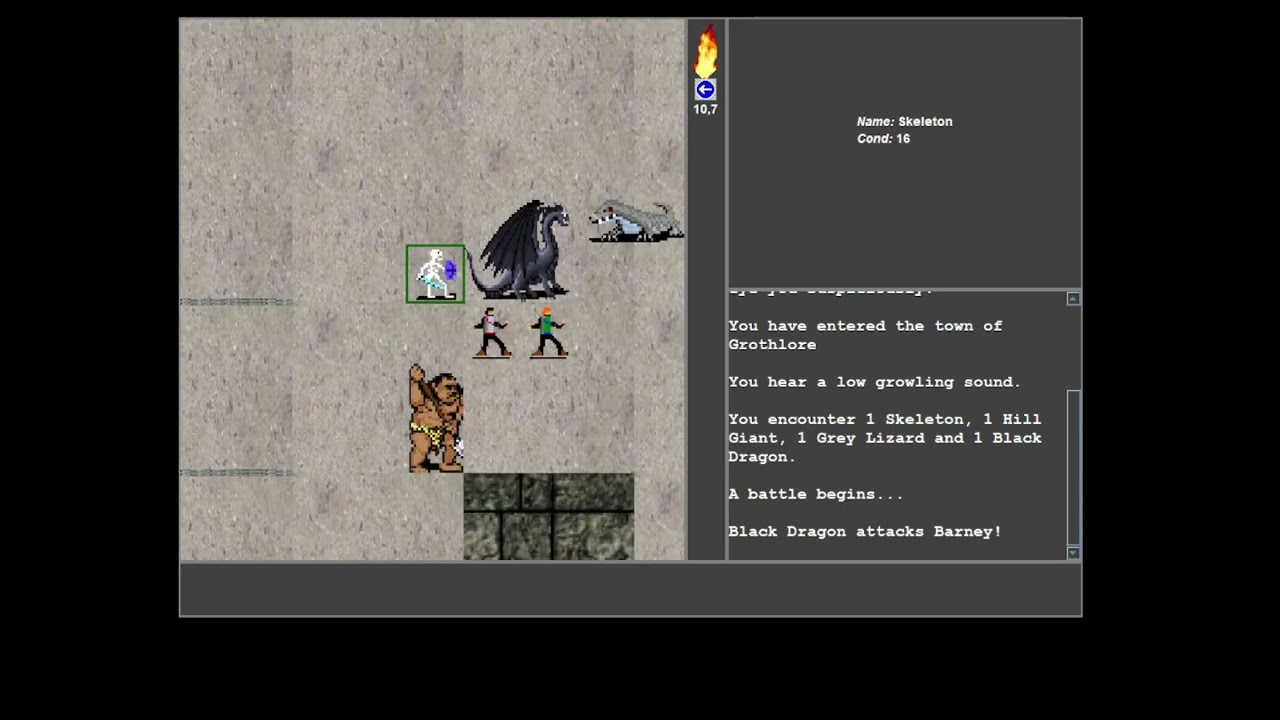The width and height of the screenshot is (1280, 720).
Task: Click the scroll-down arrow of message log
Action: point(1073,553)
